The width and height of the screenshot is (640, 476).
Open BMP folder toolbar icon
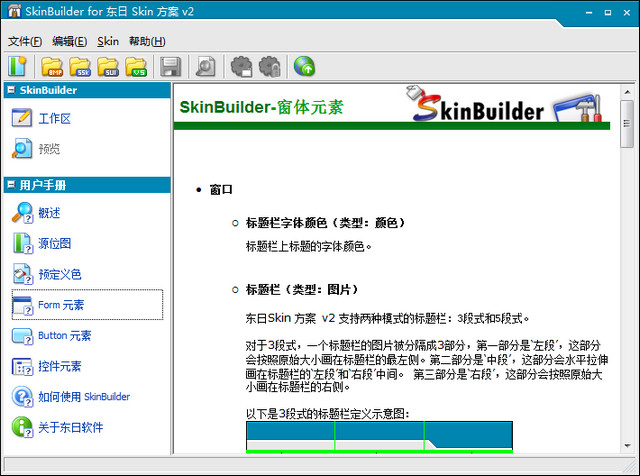tap(52, 67)
